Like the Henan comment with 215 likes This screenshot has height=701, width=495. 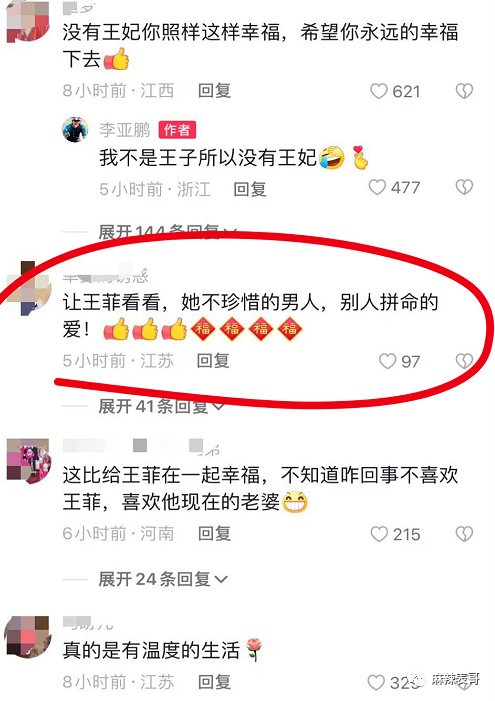[x=379, y=534]
